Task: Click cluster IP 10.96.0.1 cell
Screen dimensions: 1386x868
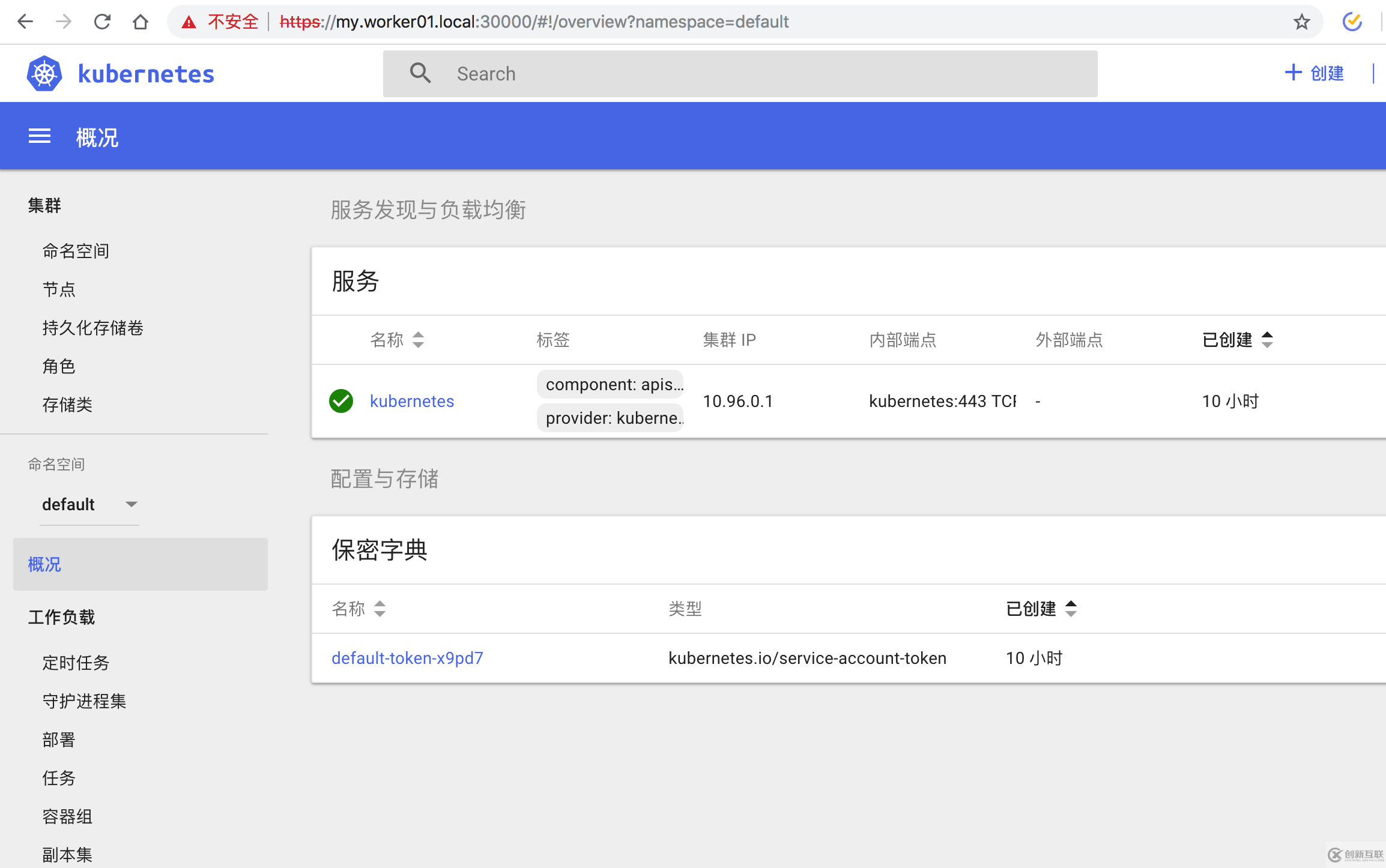Action: [738, 401]
